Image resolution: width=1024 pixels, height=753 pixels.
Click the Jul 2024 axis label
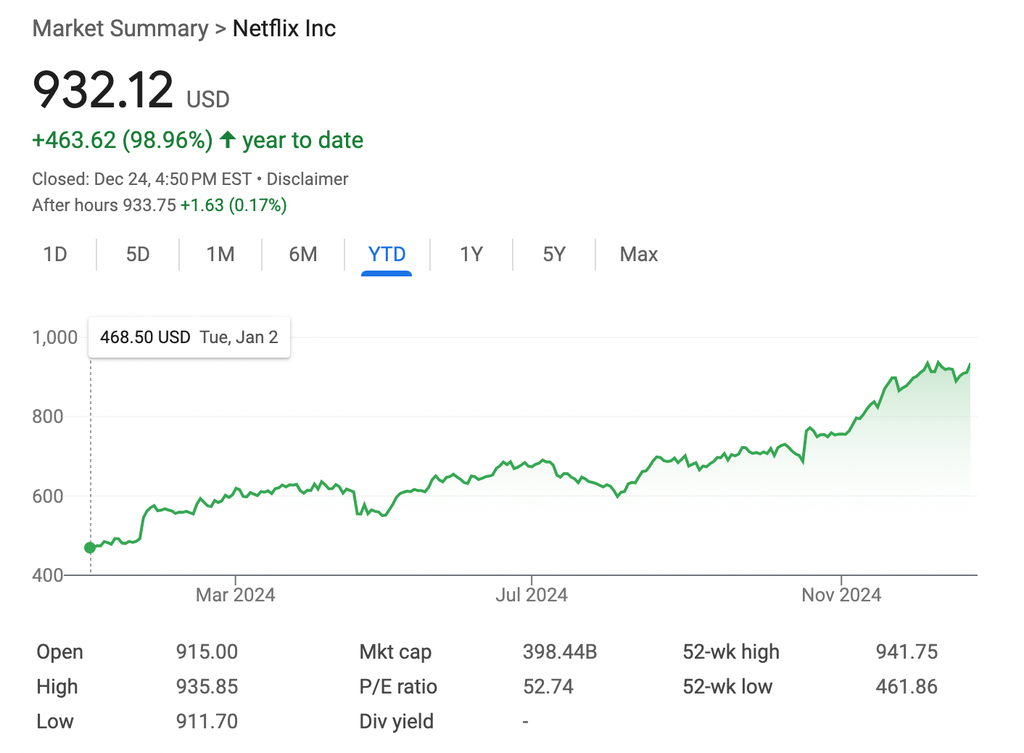tap(531, 595)
